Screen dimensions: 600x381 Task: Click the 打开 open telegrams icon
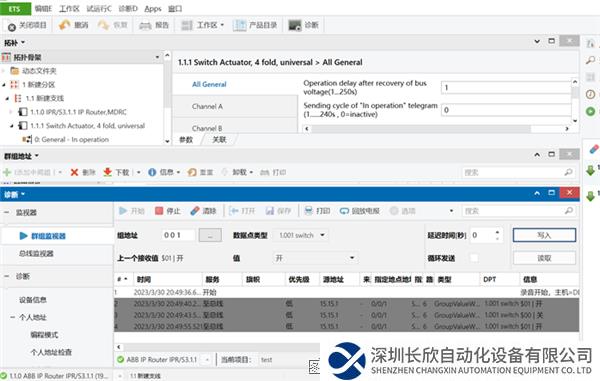click(233, 211)
